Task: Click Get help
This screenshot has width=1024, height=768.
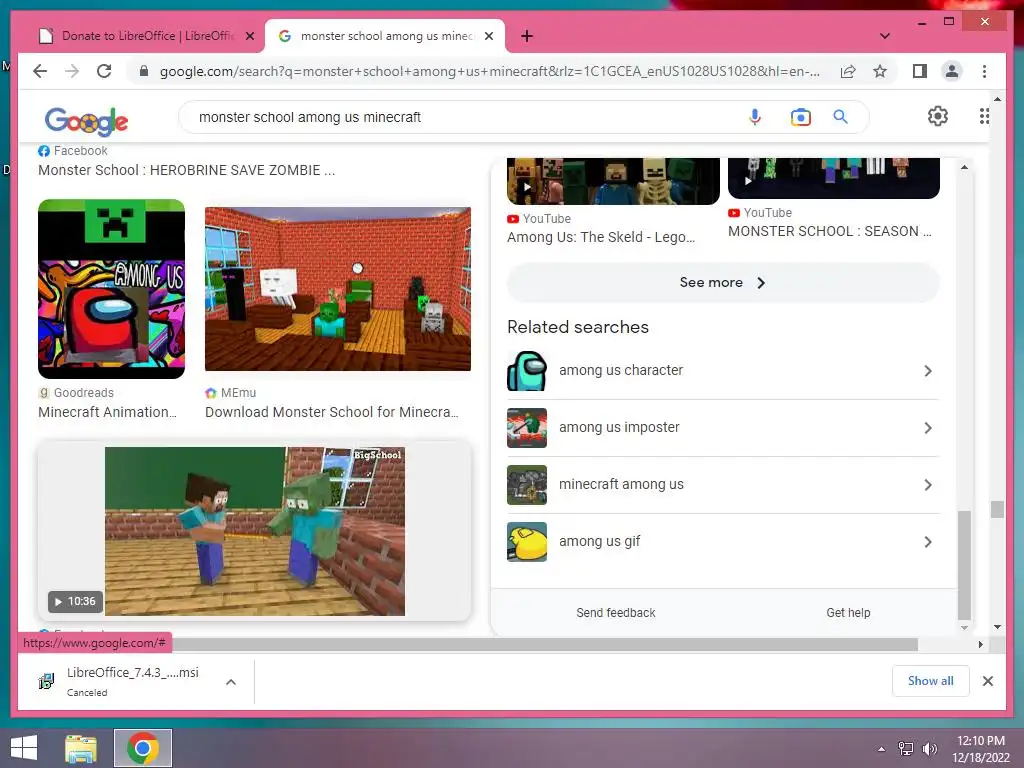Action: [848, 613]
